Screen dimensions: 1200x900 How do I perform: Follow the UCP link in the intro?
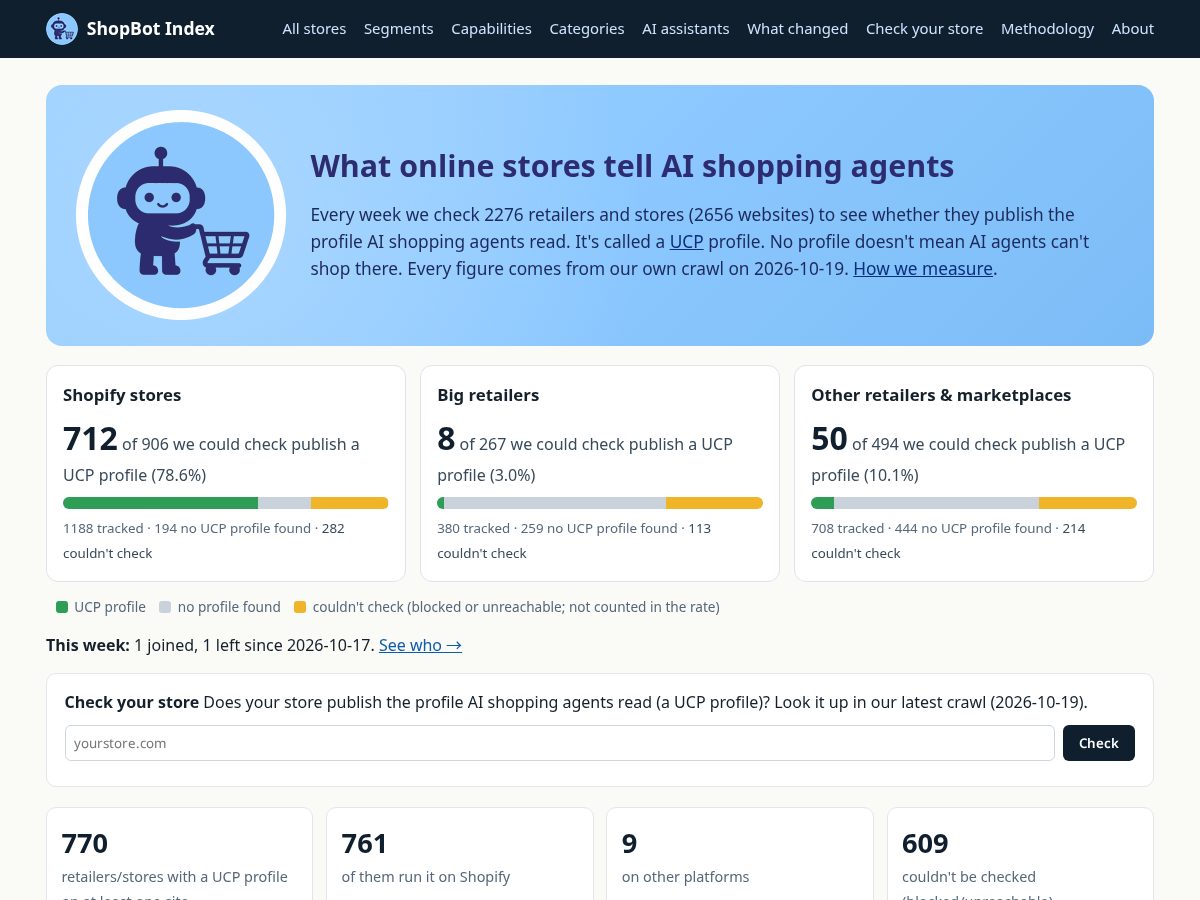tap(686, 241)
